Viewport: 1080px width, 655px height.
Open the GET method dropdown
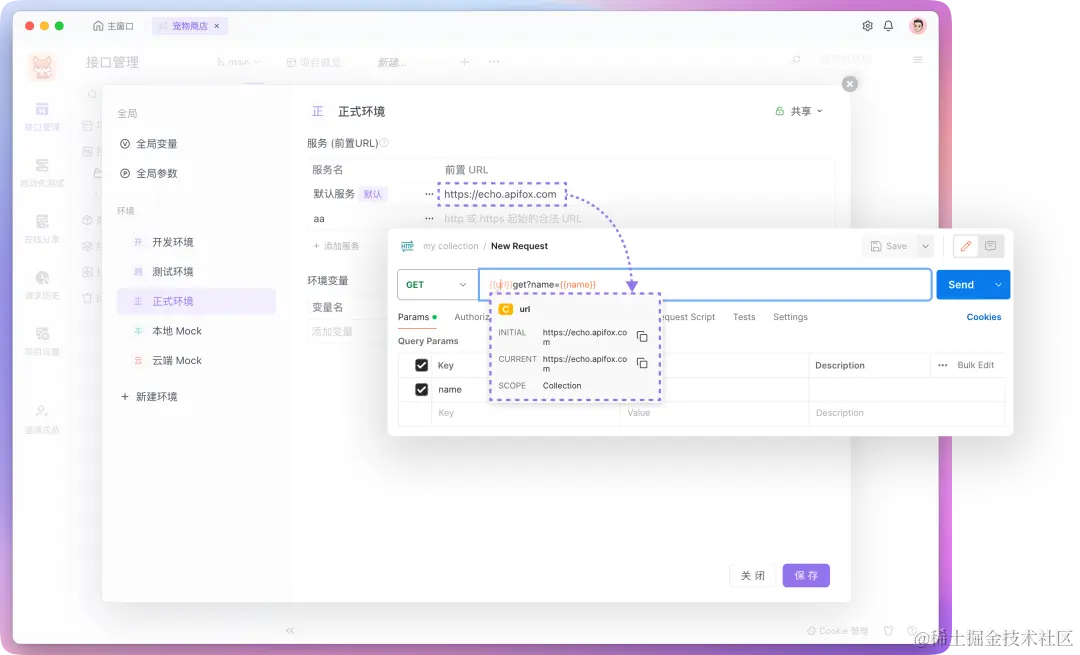click(x=437, y=285)
